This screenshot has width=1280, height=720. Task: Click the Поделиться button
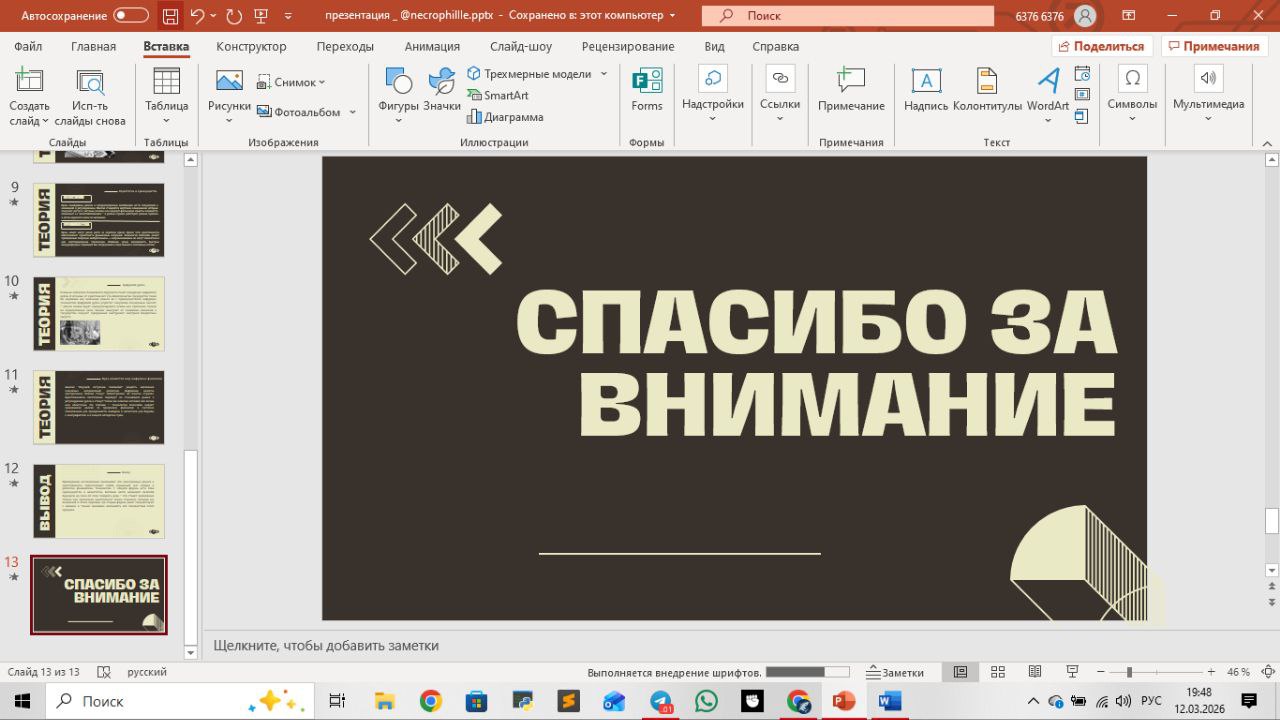coord(1102,46)
